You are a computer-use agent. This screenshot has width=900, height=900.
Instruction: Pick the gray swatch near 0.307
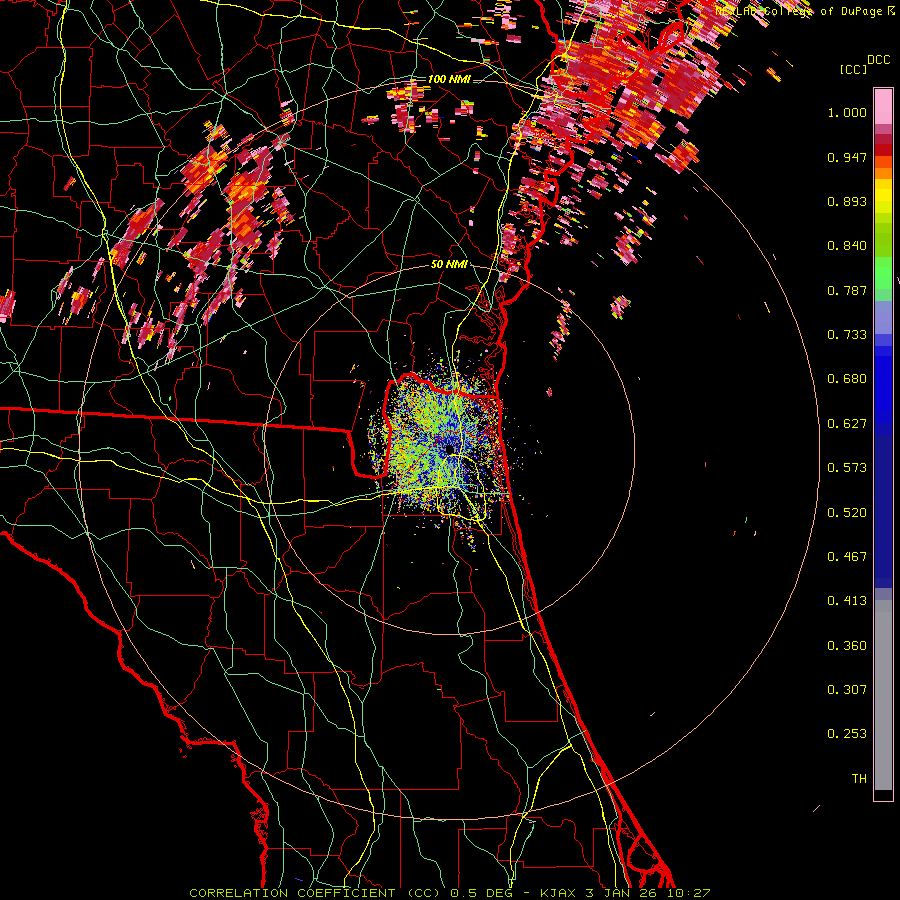pyautogui.click(x=883, y=695)
